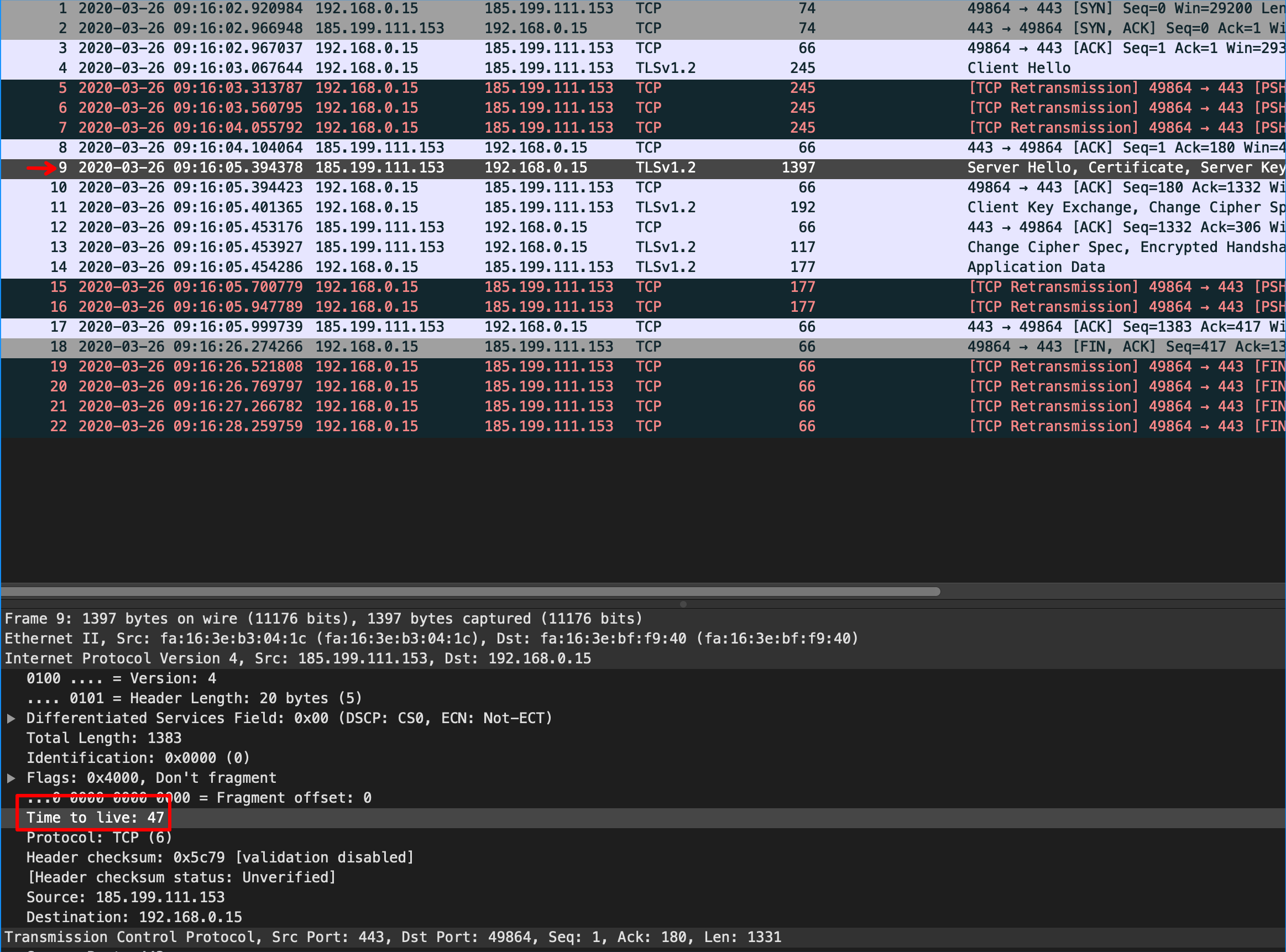Viewport: 1286px width, 952px height.
Task: Click the Time to live: 47 field
Action: point(96,818)
